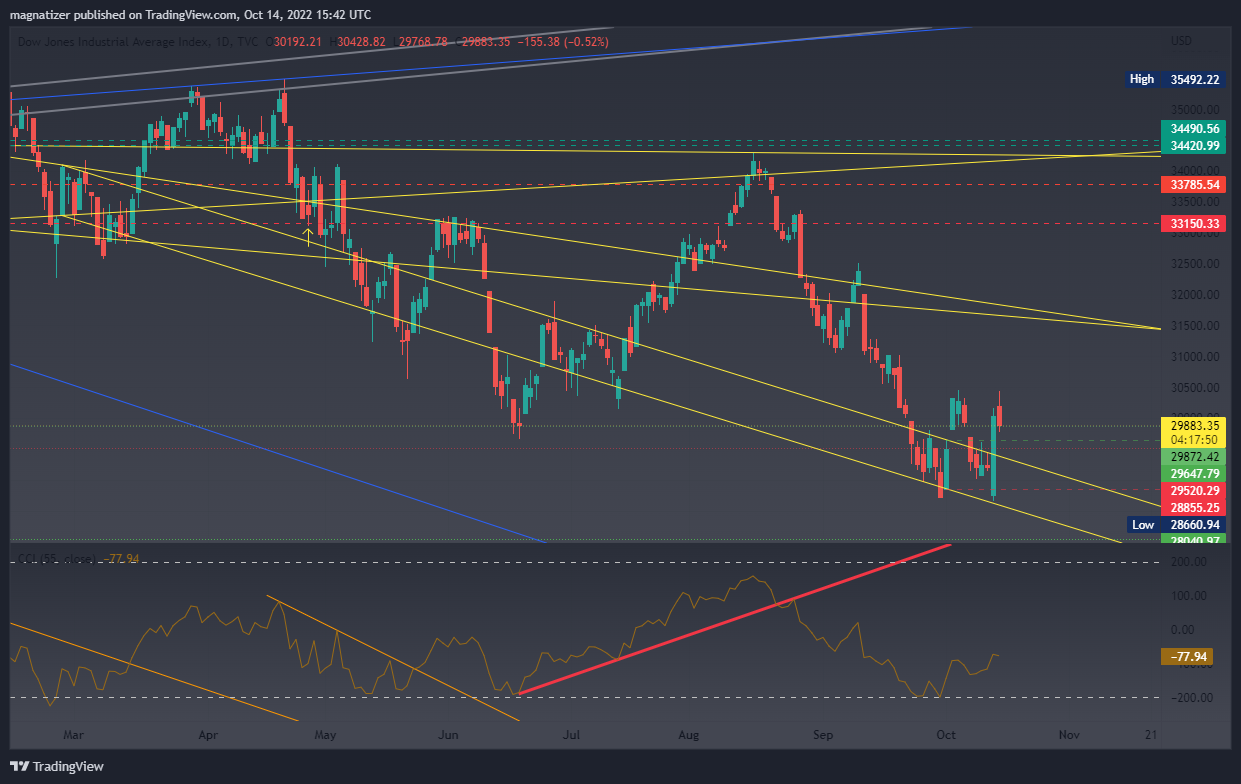This screenshot has height=784, width=1241.
Task: Select the Low 28660.94 price label
Action: point(1174,525)
